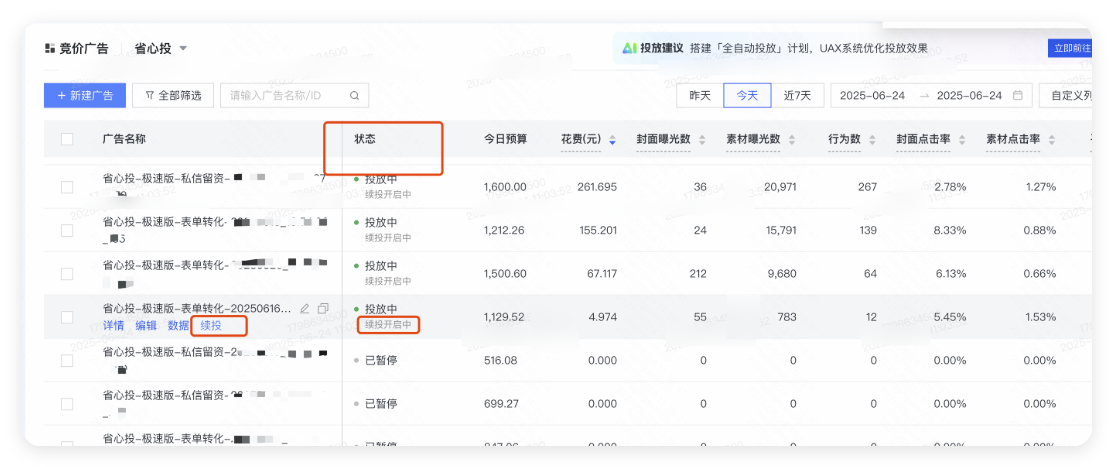
Task: Open the calendar icon in the date range
Action: [1018, 95]
